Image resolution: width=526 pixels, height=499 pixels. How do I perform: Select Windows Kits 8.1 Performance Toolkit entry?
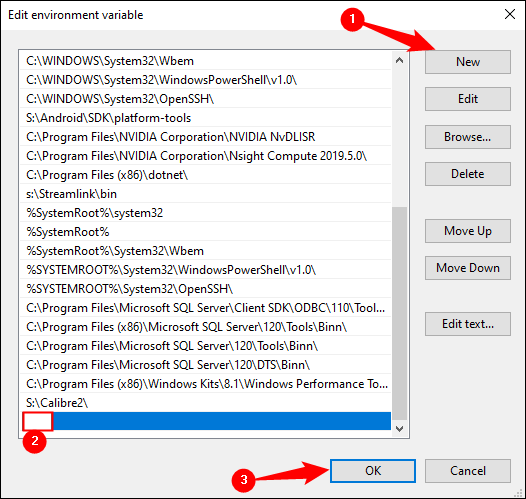click(x=205, y=384)
